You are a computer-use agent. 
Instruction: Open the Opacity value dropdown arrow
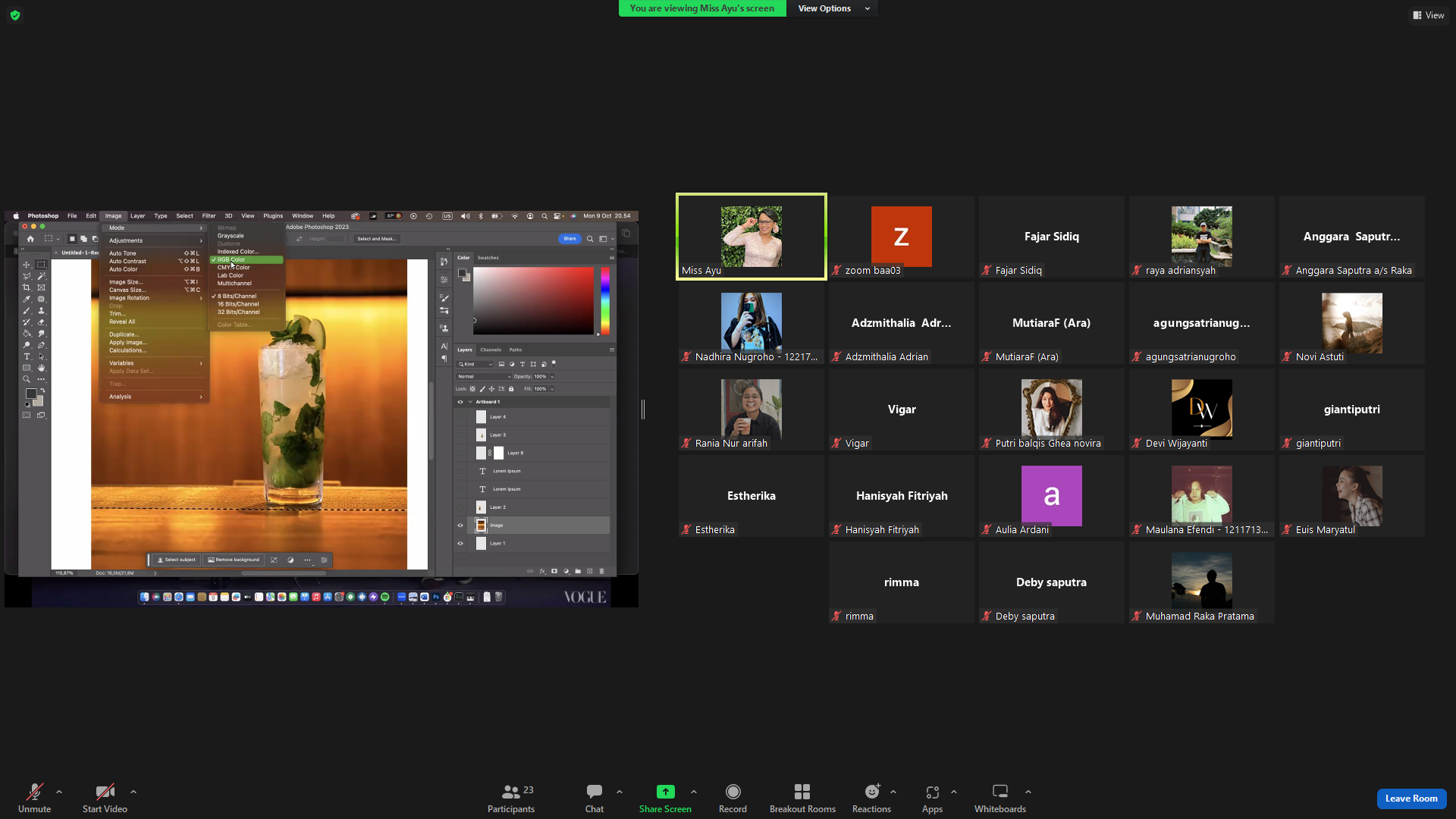(x=552, y=377)
